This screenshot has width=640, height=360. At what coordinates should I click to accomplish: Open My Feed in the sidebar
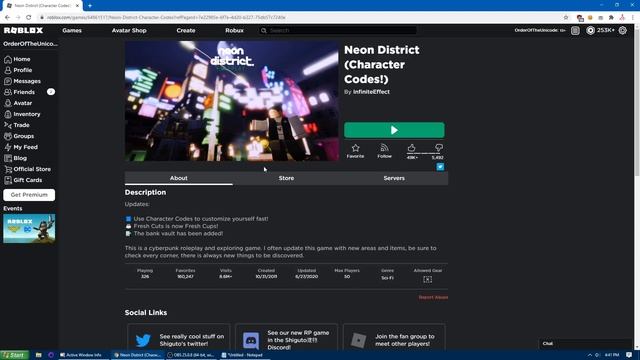click(x=21, y=147)
